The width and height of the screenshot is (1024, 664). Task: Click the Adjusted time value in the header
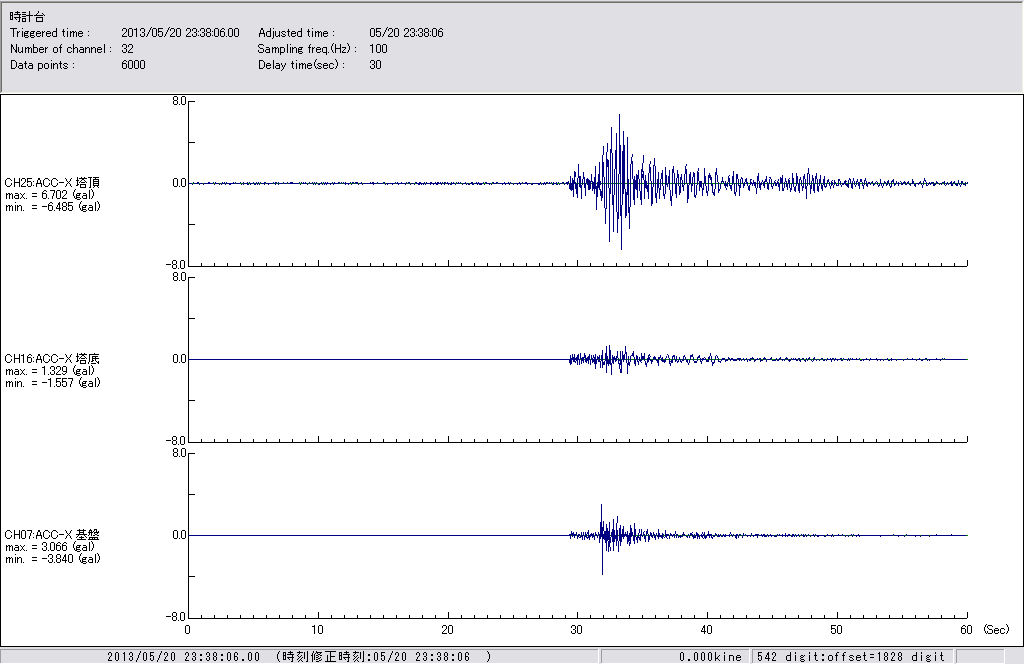point(406,33)
